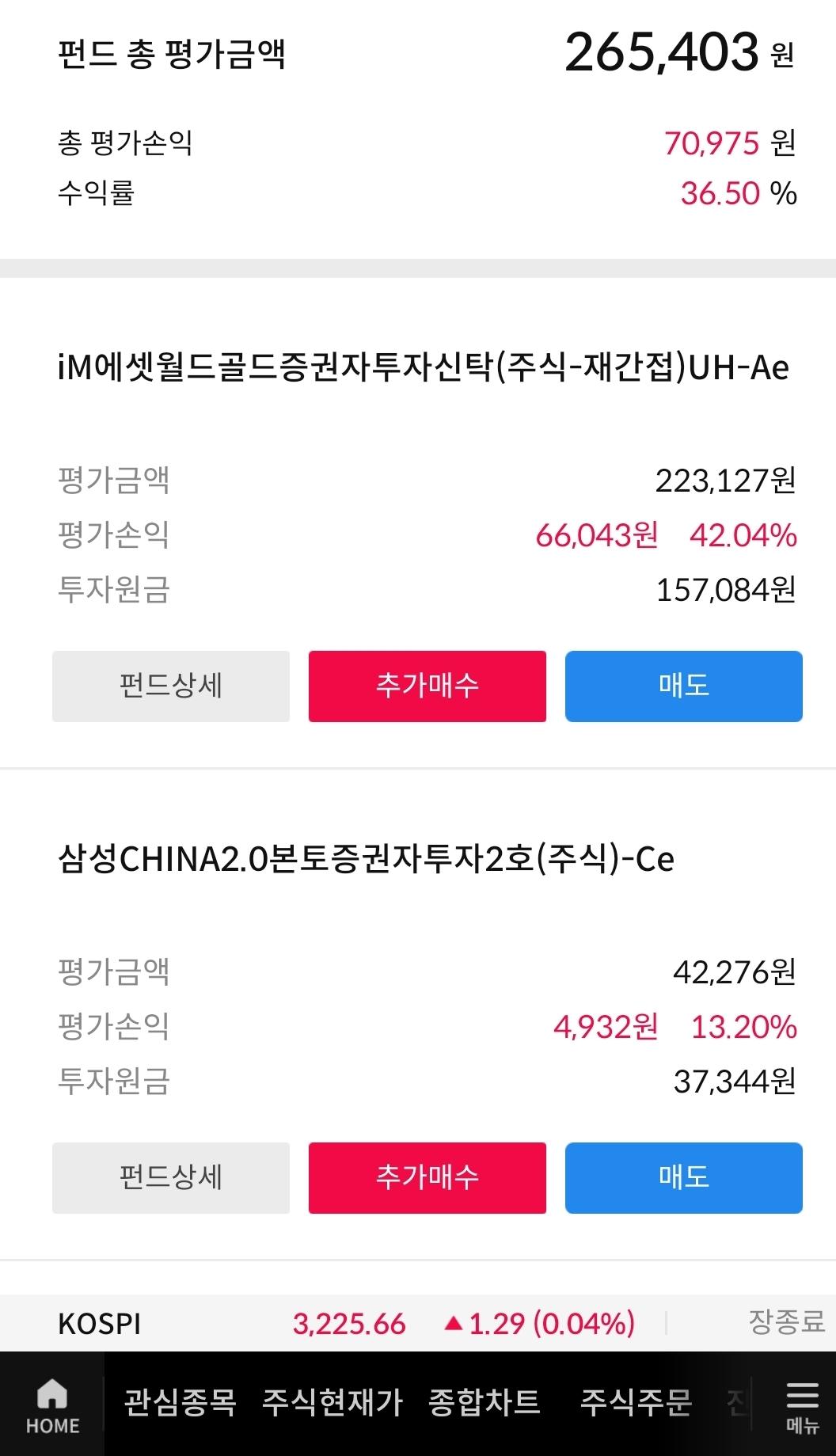Open the 메뉴 hamburger menu
Screen dimensions: 836x1456
click(x=801, y=1406)
